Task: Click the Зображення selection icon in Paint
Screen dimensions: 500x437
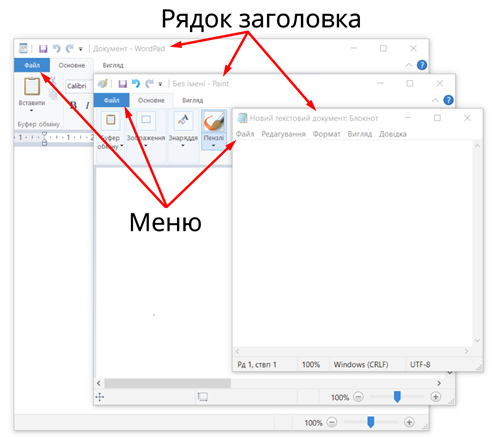Action: pos(146,120)
